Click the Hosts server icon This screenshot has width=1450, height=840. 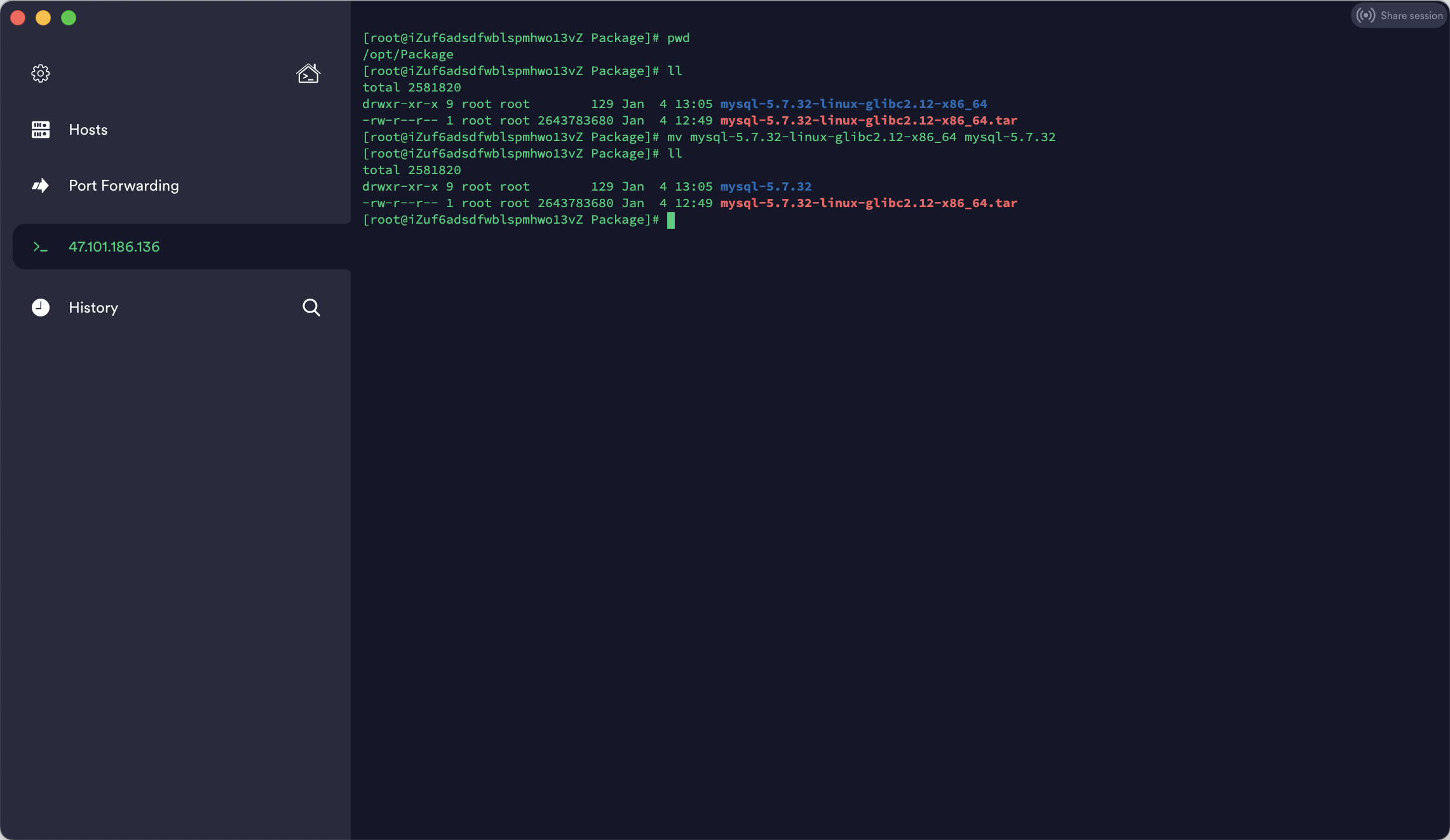pyautogui.click(x=41, y=130)
